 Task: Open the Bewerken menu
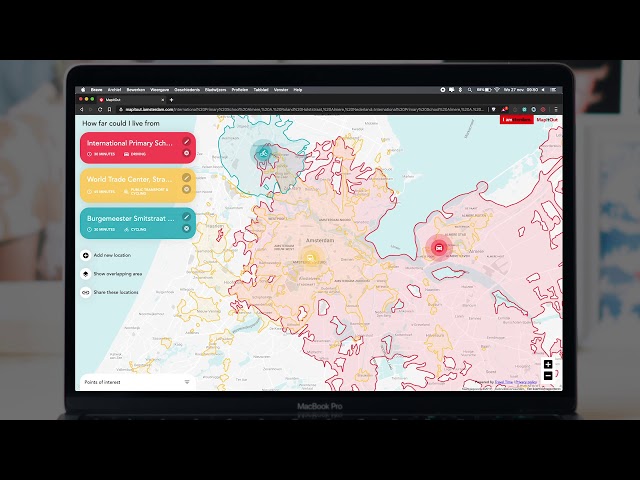point(136,90)
